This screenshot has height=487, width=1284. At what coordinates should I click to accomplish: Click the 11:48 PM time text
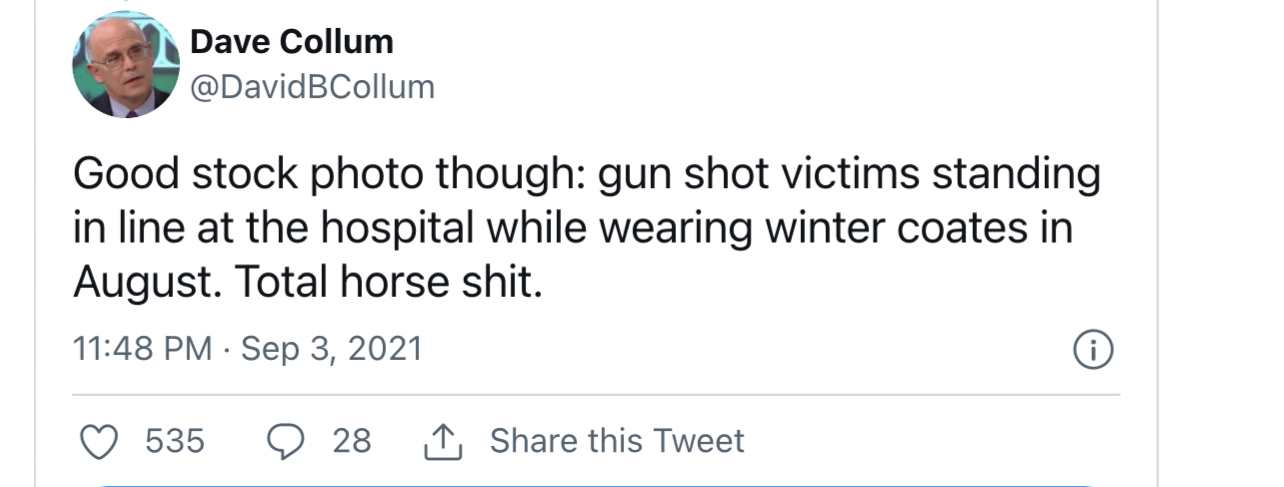click(143, 349)
